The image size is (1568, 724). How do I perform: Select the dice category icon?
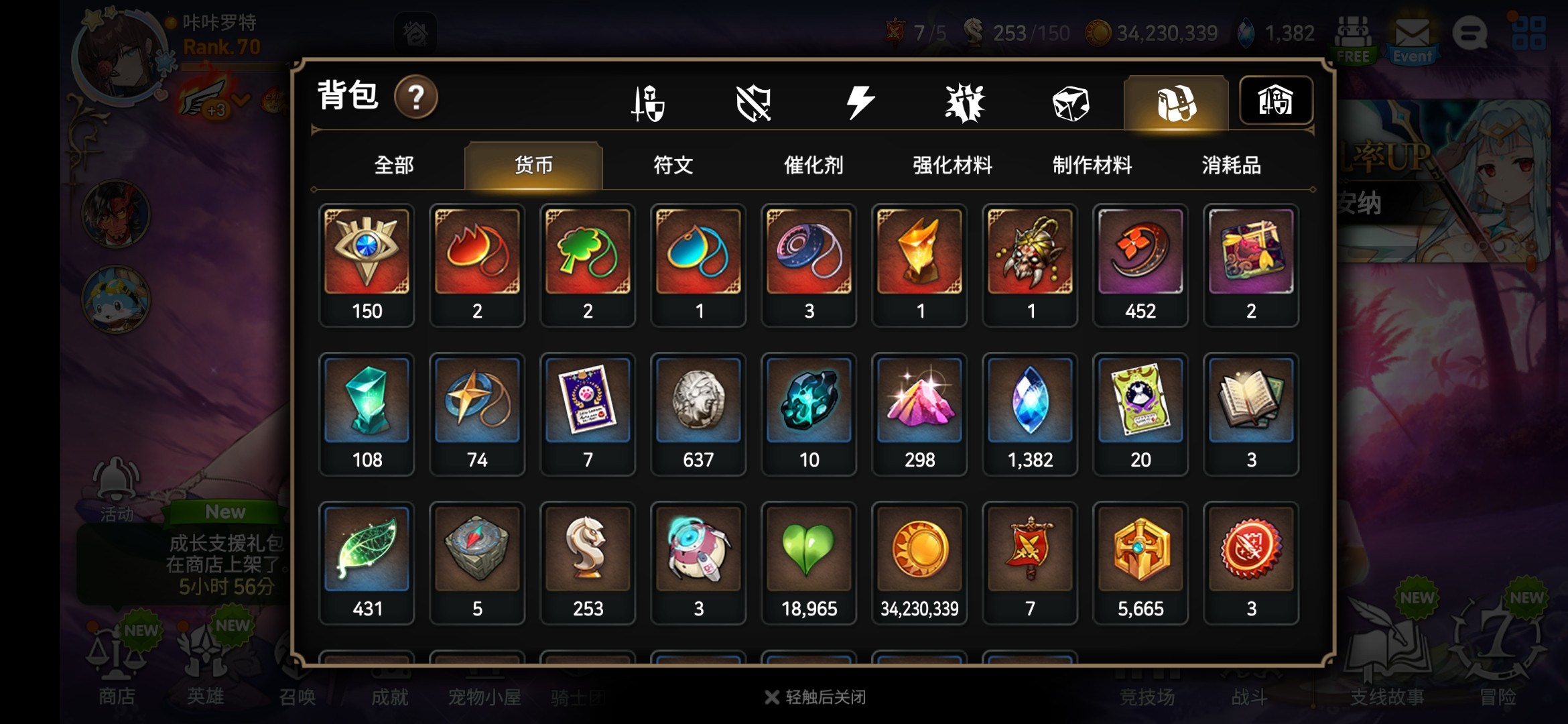tap(1070, 104)
